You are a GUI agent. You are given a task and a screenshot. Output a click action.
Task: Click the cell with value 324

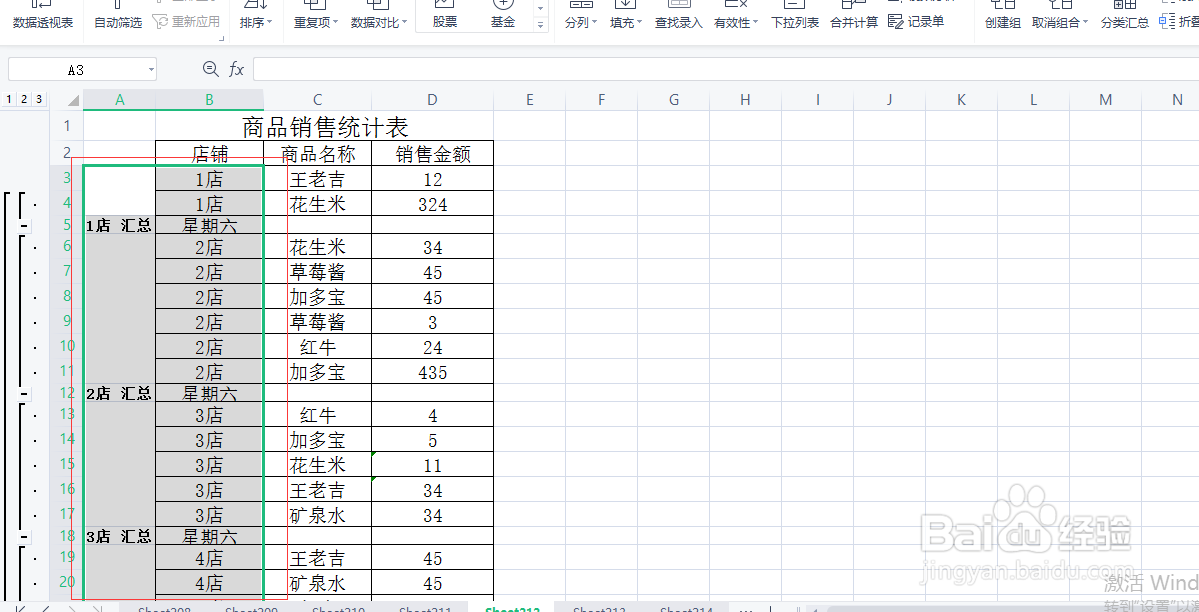433,203
